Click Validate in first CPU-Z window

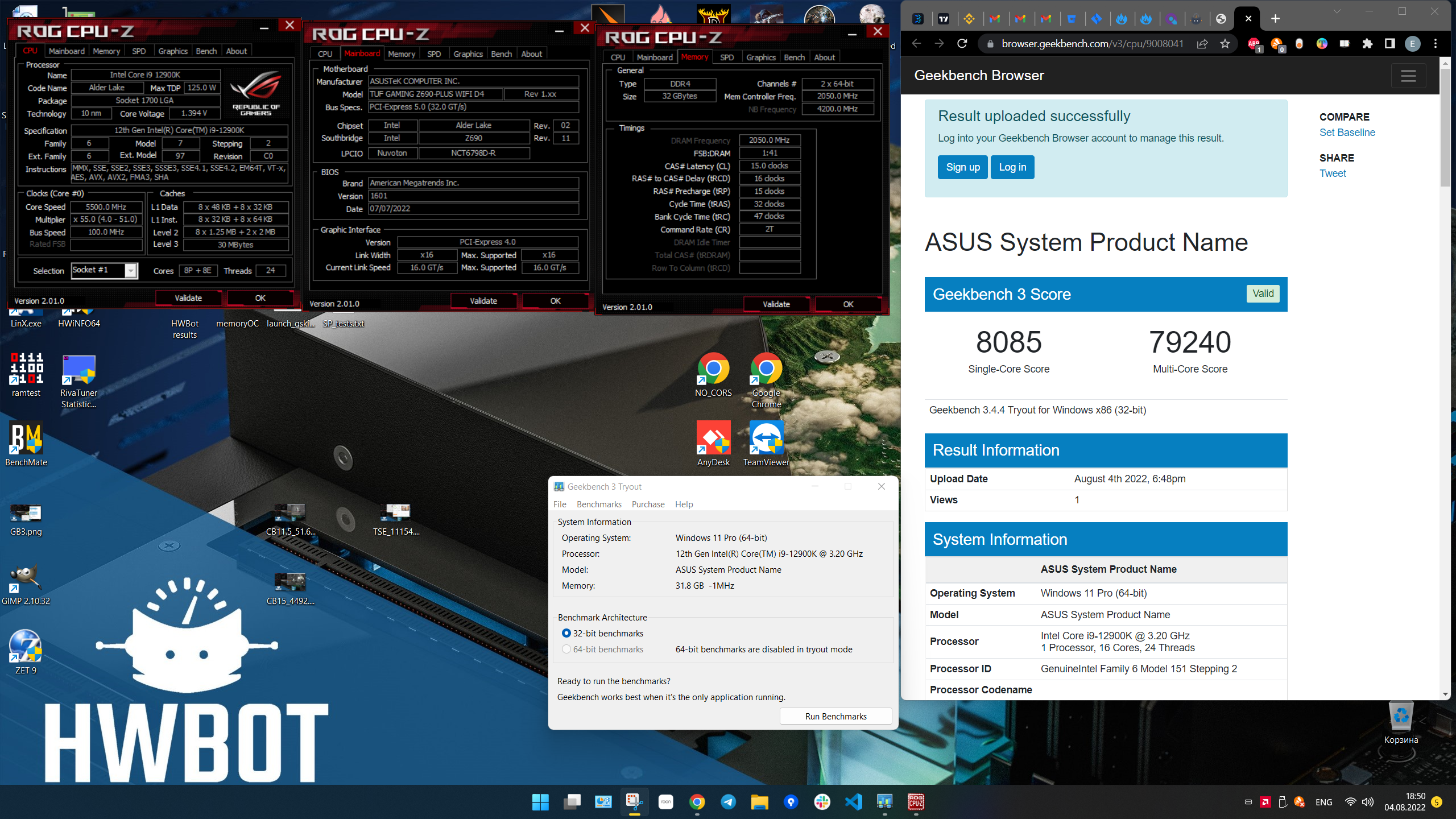[188, 297]
